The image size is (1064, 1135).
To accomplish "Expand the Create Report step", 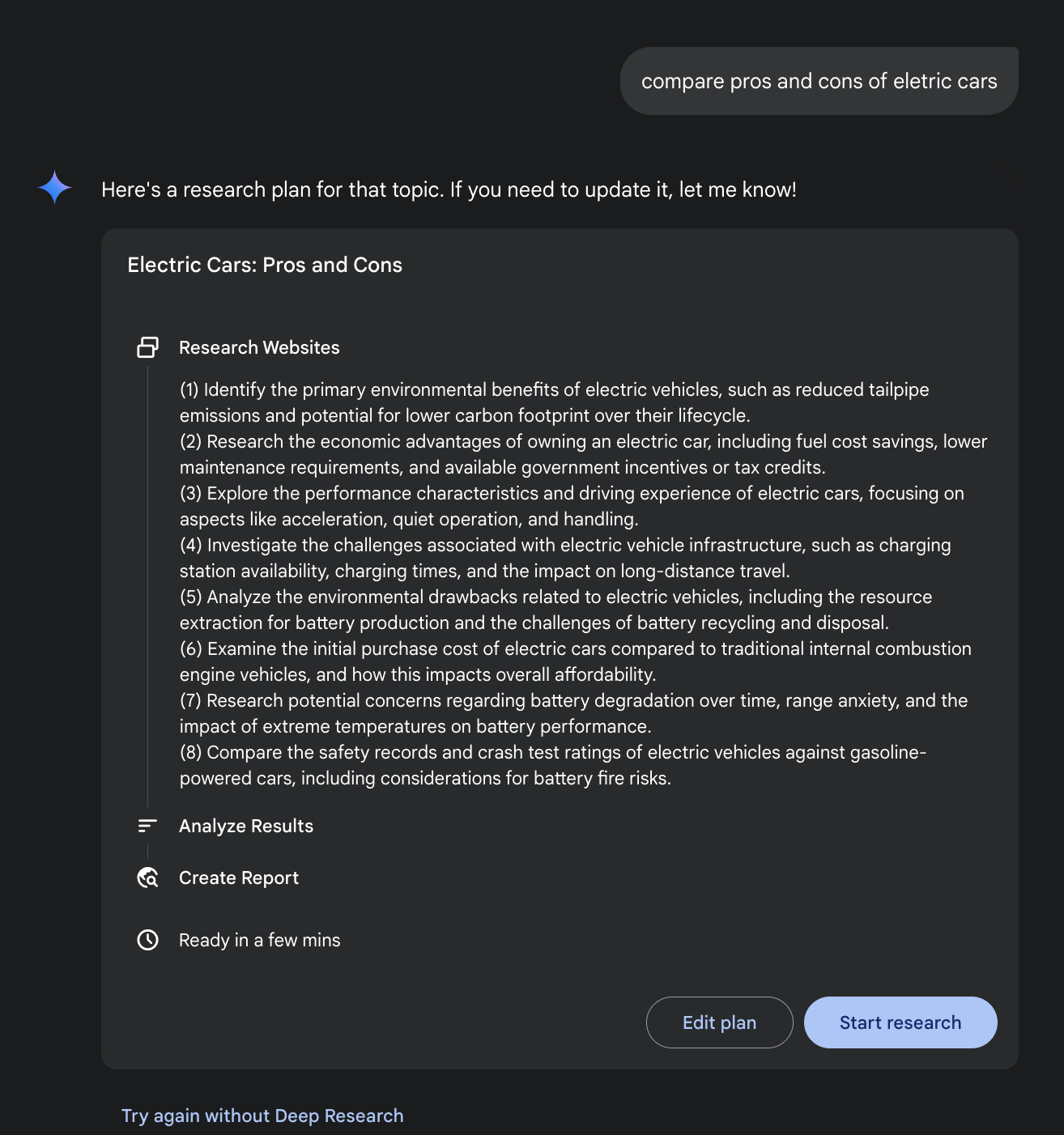I will click(239, 878).
